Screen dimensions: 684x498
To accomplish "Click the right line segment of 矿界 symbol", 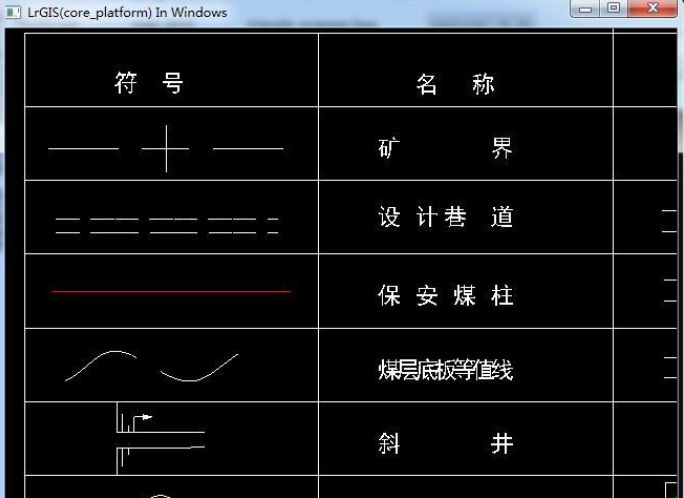I will tap(247, 149).
